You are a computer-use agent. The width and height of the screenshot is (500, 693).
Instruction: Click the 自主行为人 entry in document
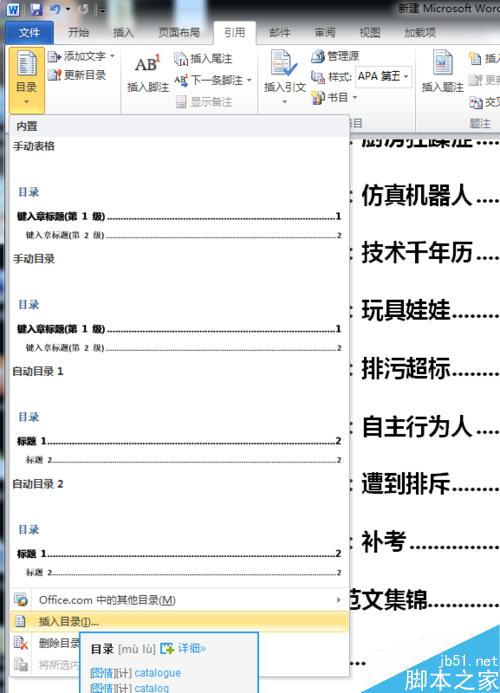click(x=417, y=426)
